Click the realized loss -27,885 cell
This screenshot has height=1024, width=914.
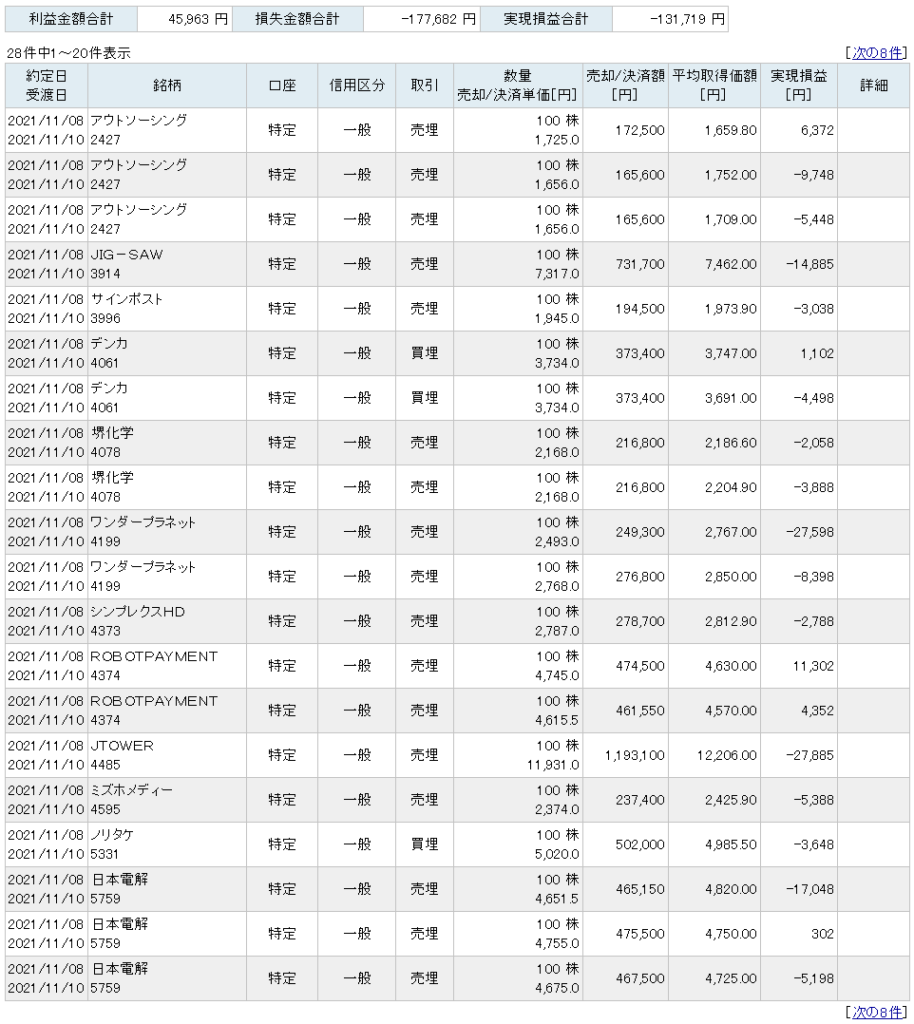coord(798,756)
